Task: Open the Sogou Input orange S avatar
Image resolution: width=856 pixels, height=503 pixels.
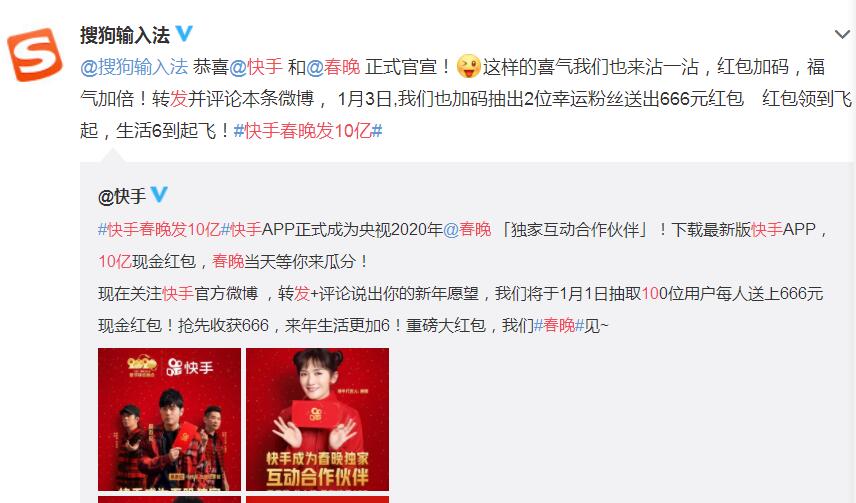Action: point(34,55)
